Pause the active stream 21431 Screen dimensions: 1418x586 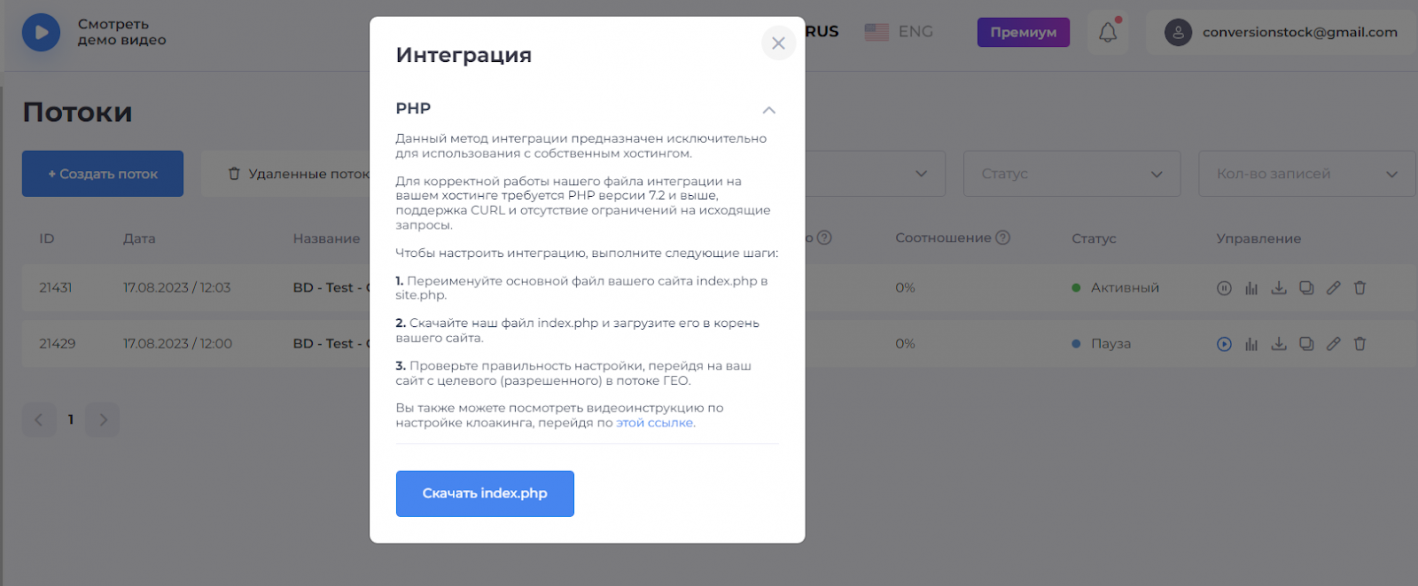click(1223, 288)
